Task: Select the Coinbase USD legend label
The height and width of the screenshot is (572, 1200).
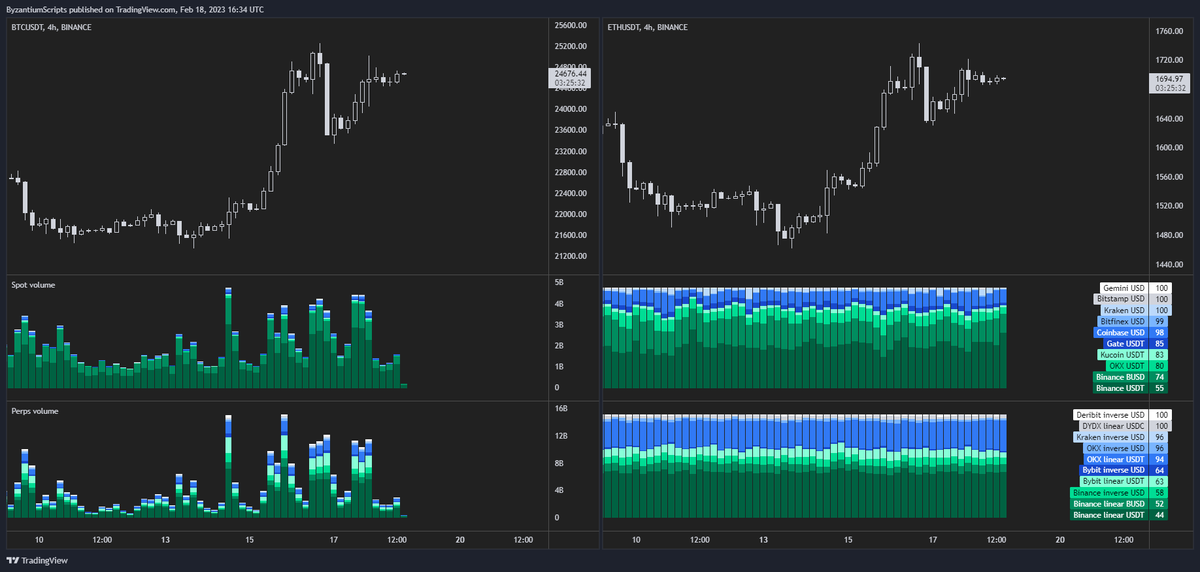Action: point(1120,332)
